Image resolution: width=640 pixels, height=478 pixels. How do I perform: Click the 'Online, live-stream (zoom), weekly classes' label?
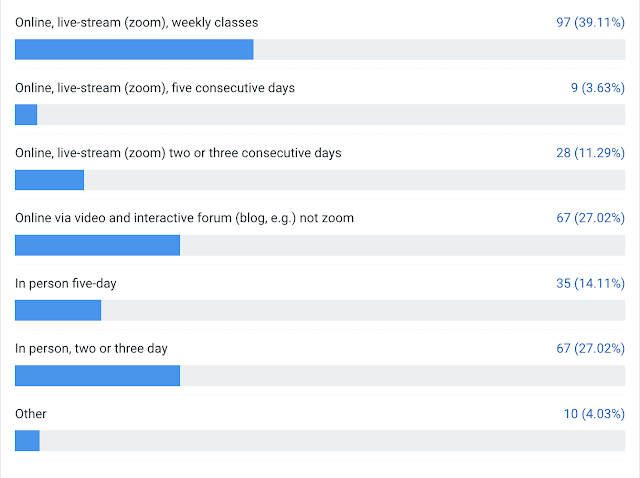click(x=136, y=22)
